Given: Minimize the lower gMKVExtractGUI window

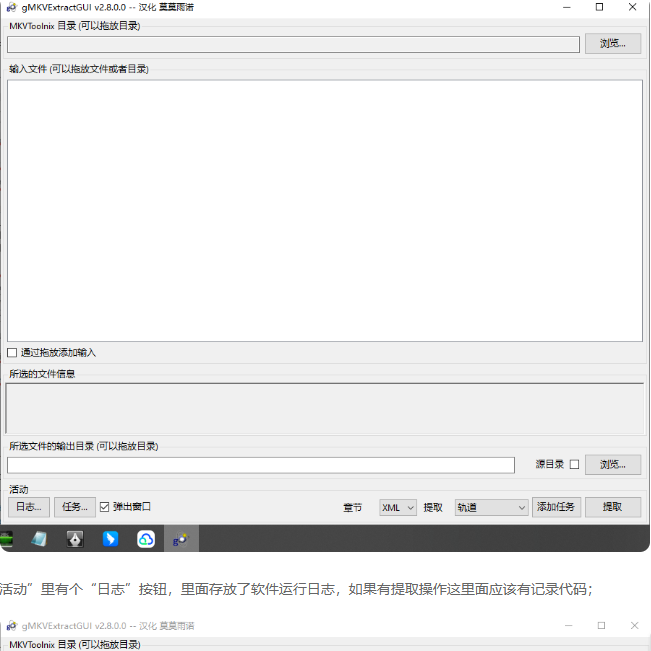Looking at the screenshot, I should [569, 625].
